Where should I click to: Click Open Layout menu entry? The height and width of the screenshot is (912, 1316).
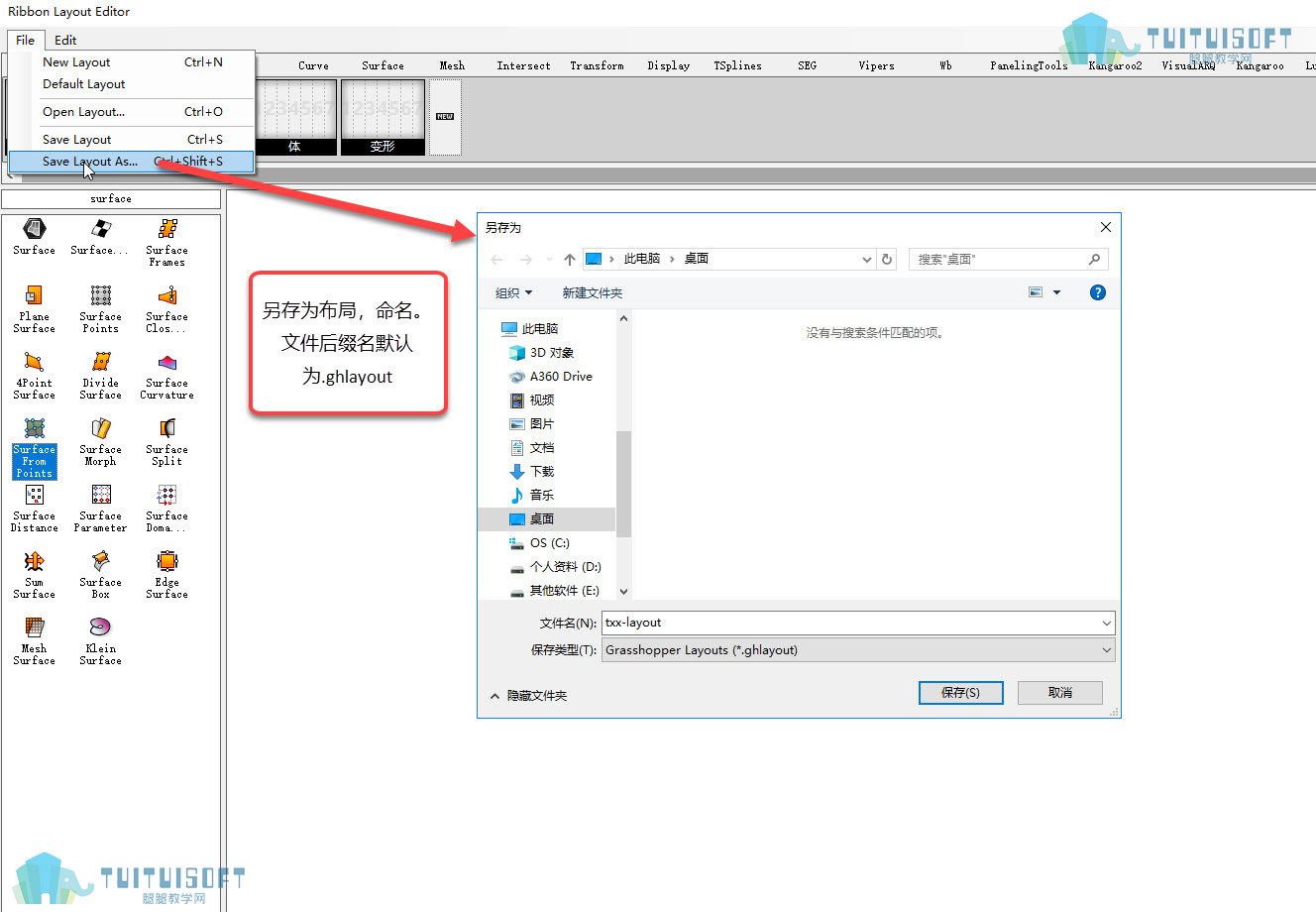pos(132,111)
